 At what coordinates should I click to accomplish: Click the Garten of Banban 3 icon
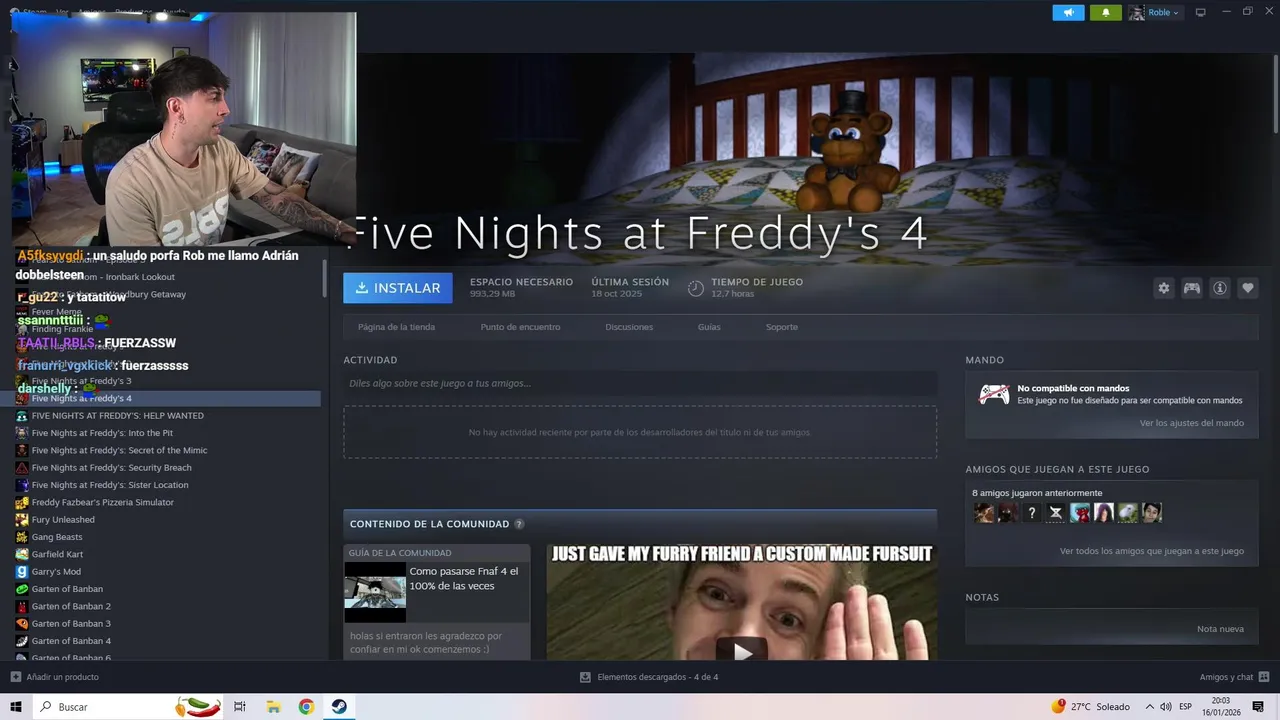point(22,623)
